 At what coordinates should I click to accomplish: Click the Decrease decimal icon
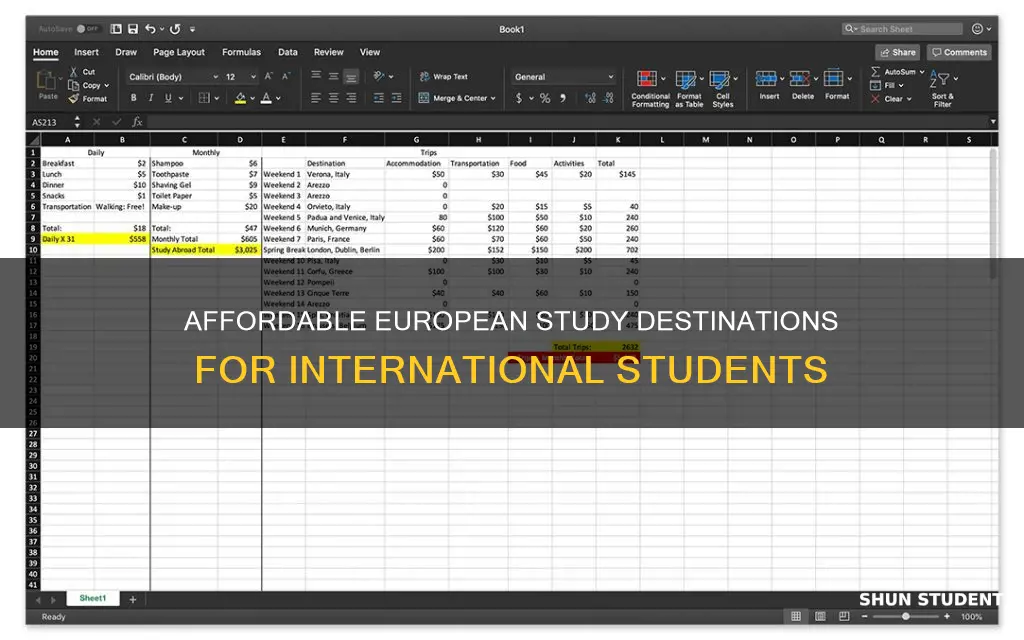(x=609, y=98)
